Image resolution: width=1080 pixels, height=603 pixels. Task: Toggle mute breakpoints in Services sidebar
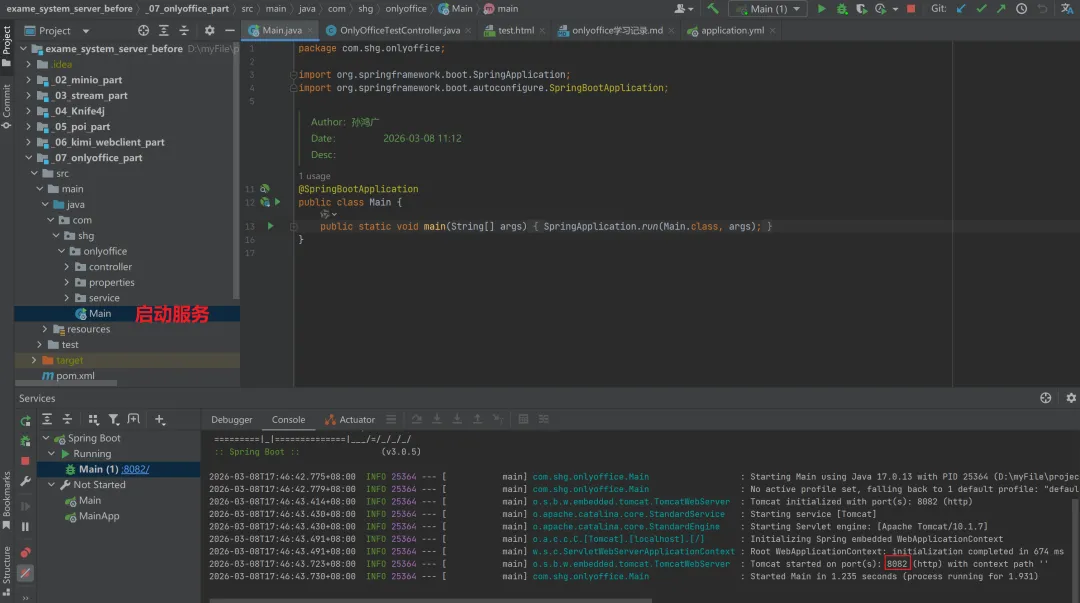coord(25,573)
